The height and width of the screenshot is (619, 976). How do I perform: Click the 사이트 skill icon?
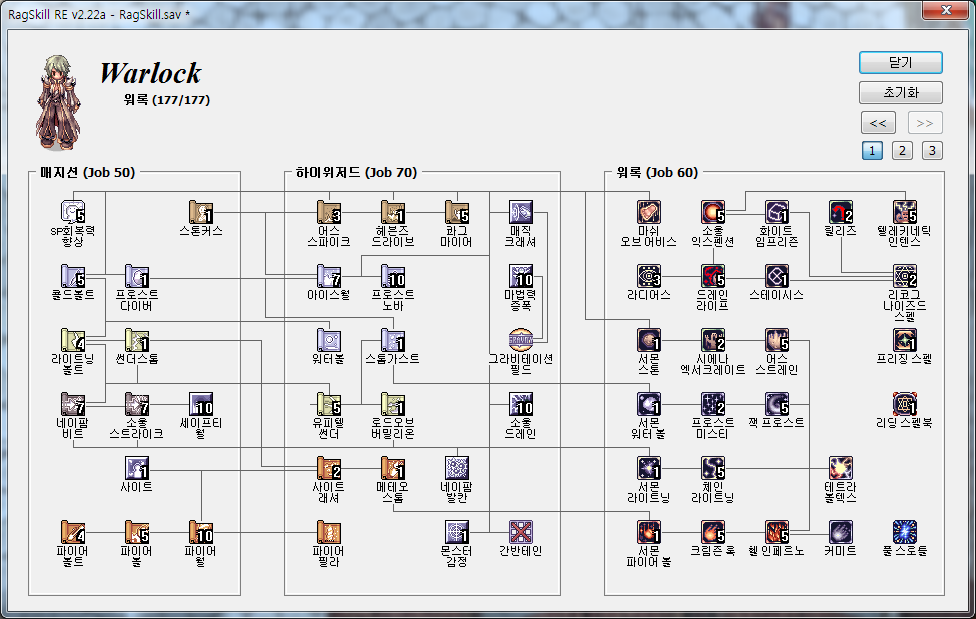tap(137, 468)
